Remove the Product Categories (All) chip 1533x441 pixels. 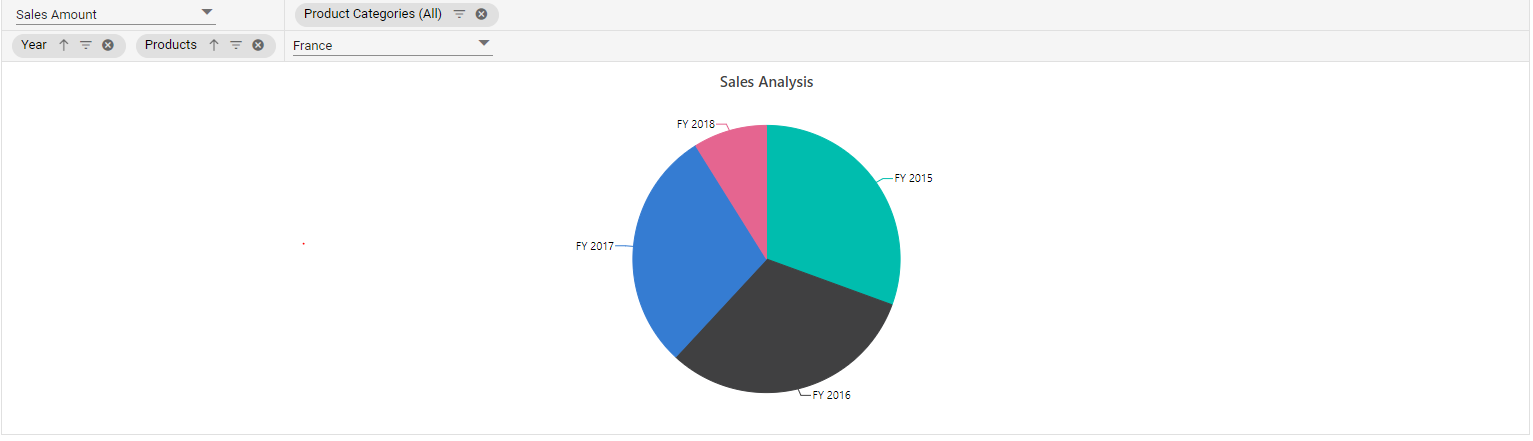pyautogui.click(x=481, y=14)
